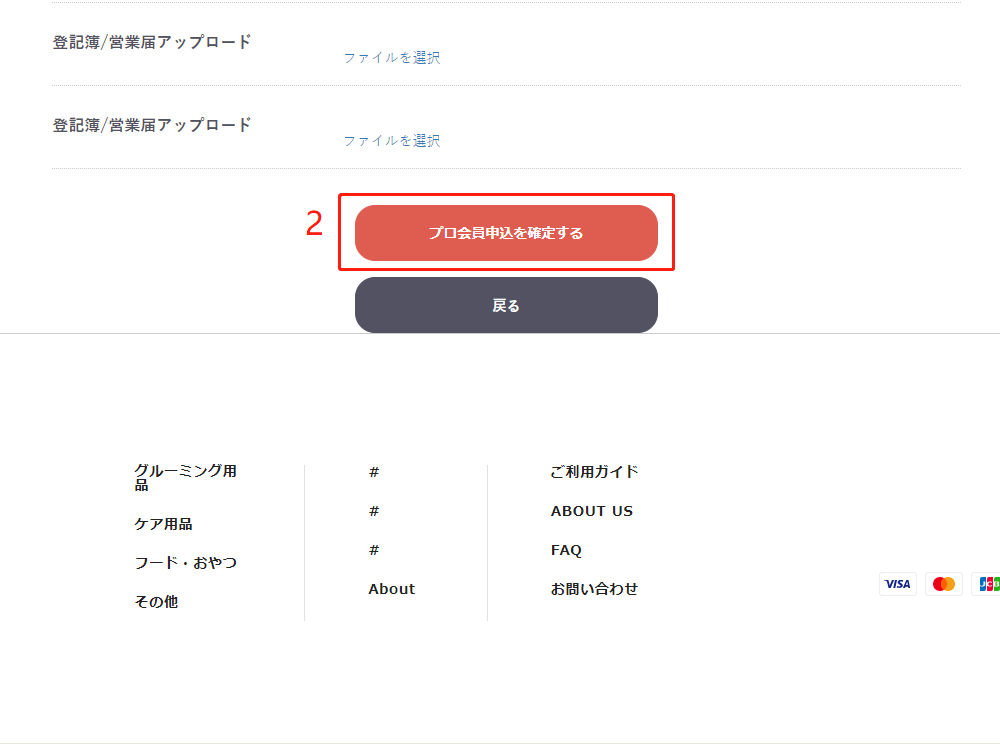Image resolution: width=1000 pixels, height=750 pixels.
Task: Click the topmost # footer link
Action: pos(374,472)
